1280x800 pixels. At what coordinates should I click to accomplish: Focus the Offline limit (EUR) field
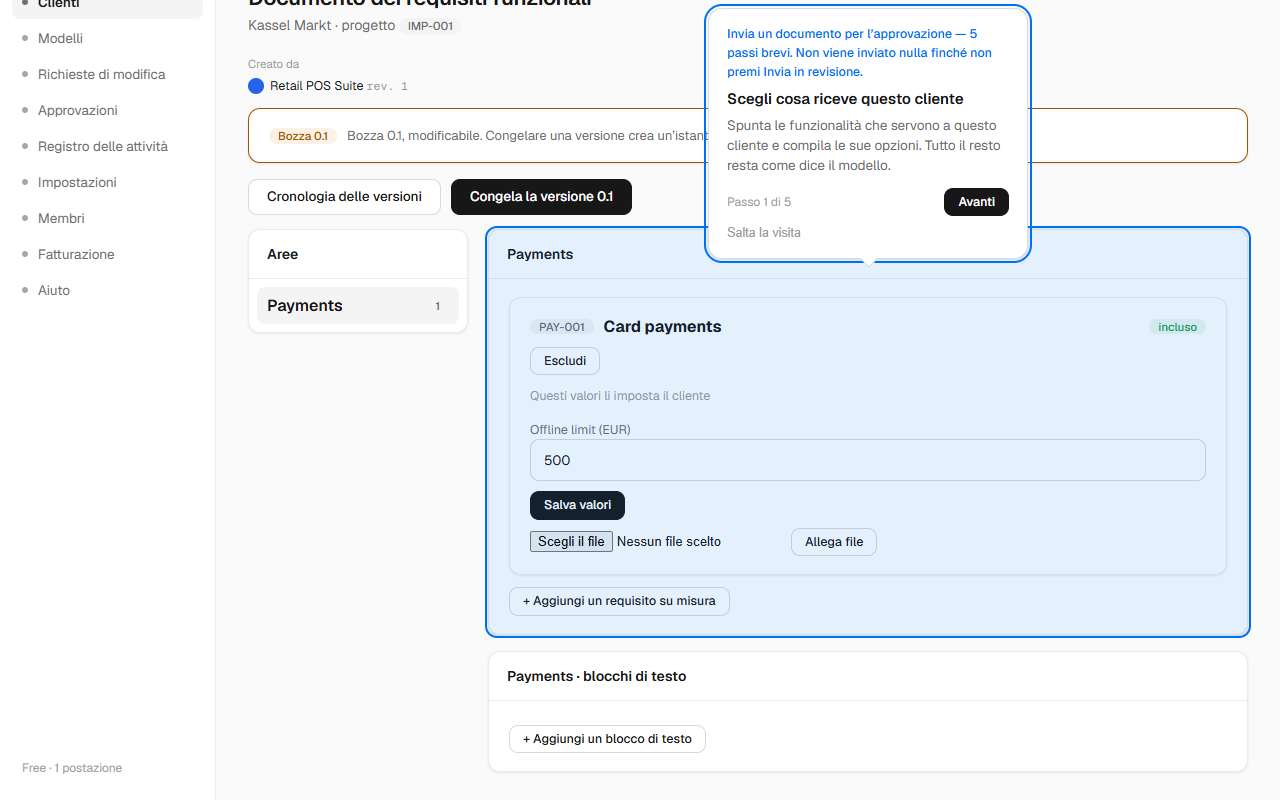(x=867, y=460)
